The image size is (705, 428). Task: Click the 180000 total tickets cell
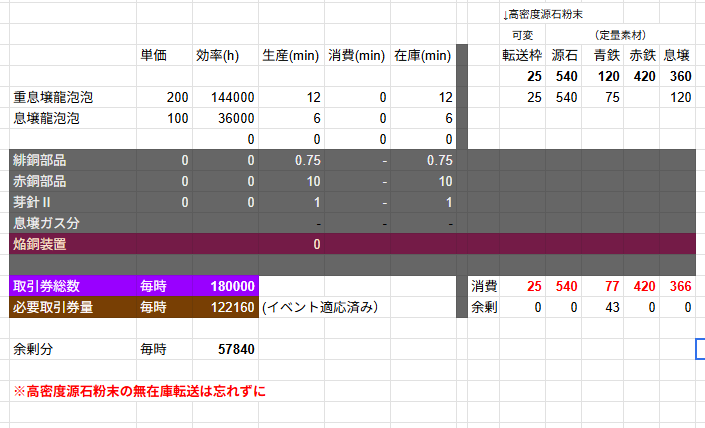pyautogui.click(x=225, y=286)
